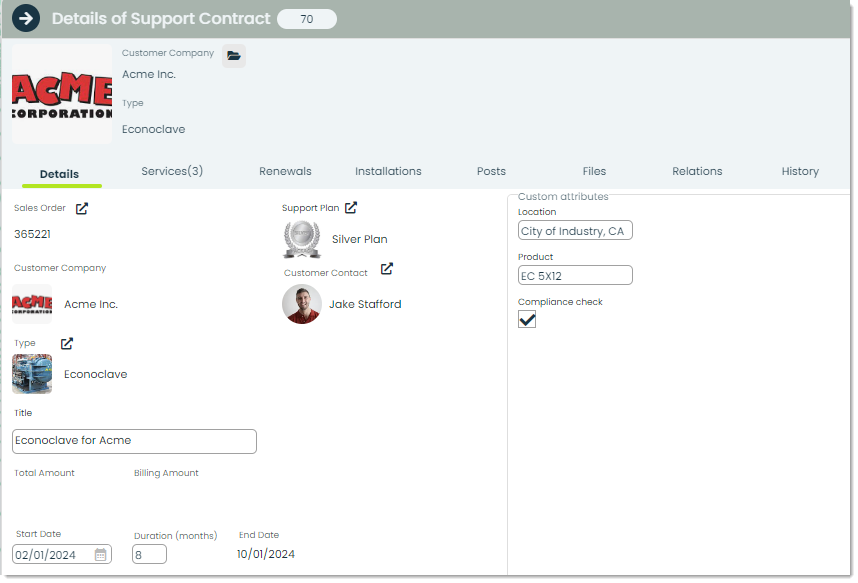858x583 pixels.
Task: Open the Posts tab
Action: [491, 171]
